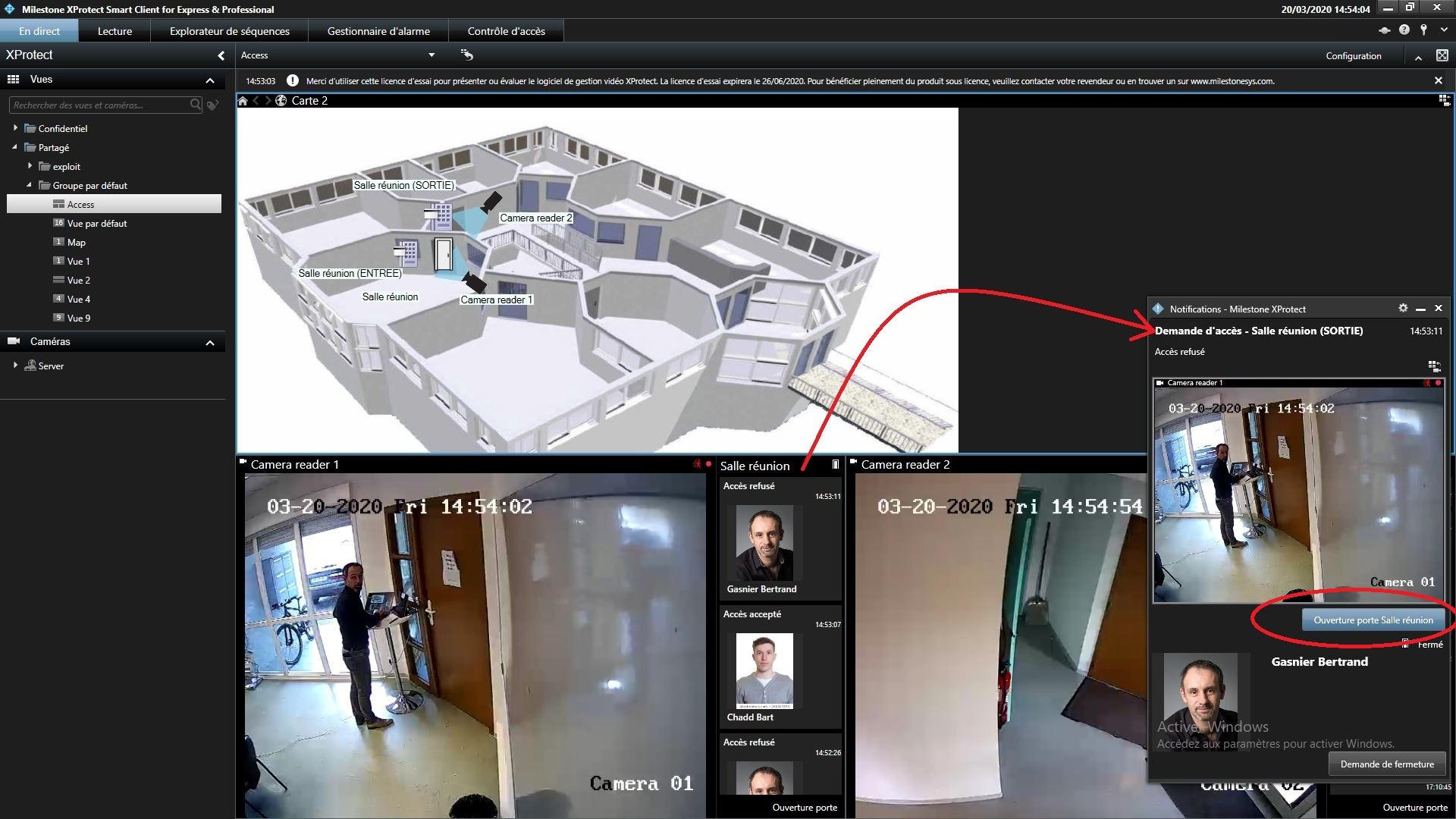
Task: Select Vue 2 in the views tree
Action: [x=78, y=280]
